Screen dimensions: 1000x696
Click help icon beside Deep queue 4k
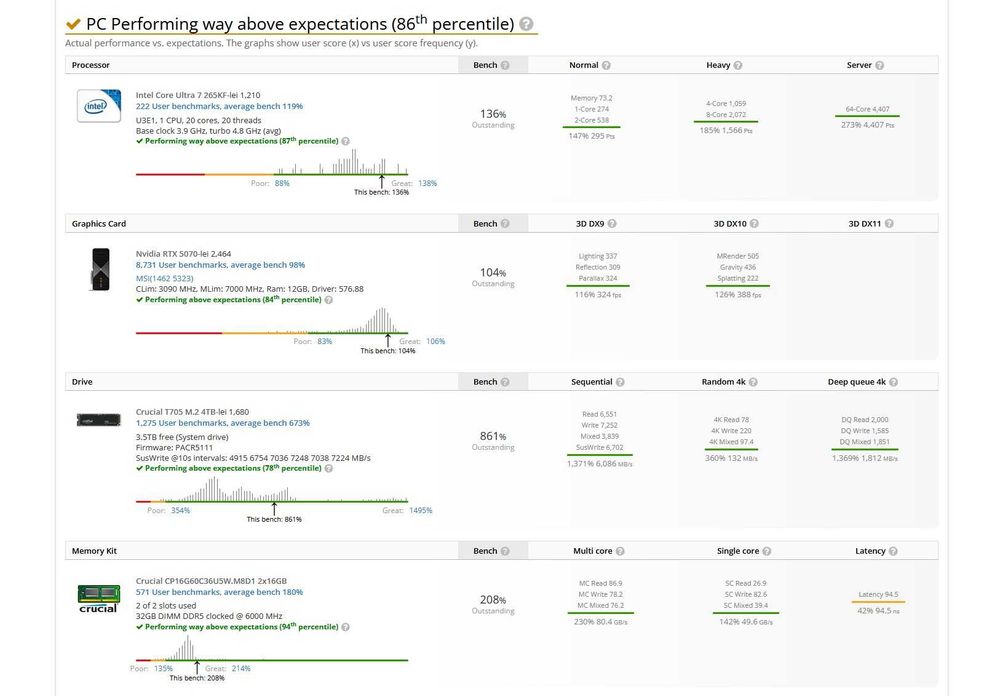coord(893,382)
